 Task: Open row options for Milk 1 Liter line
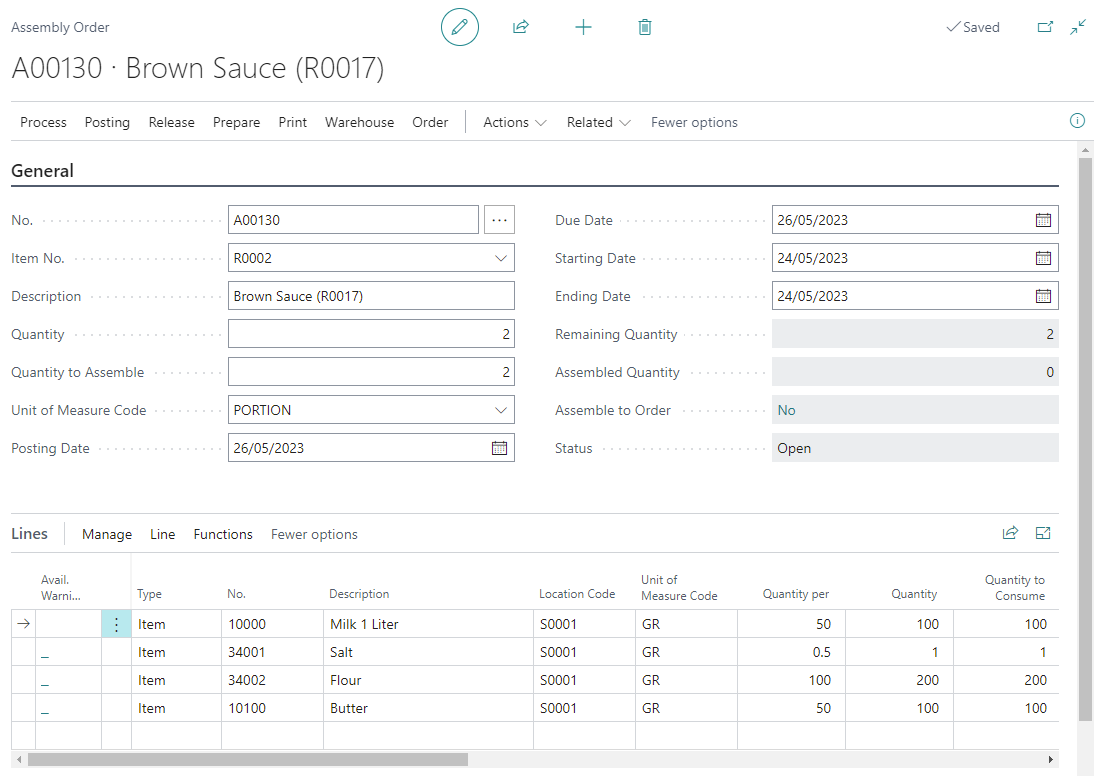[116, 624]
